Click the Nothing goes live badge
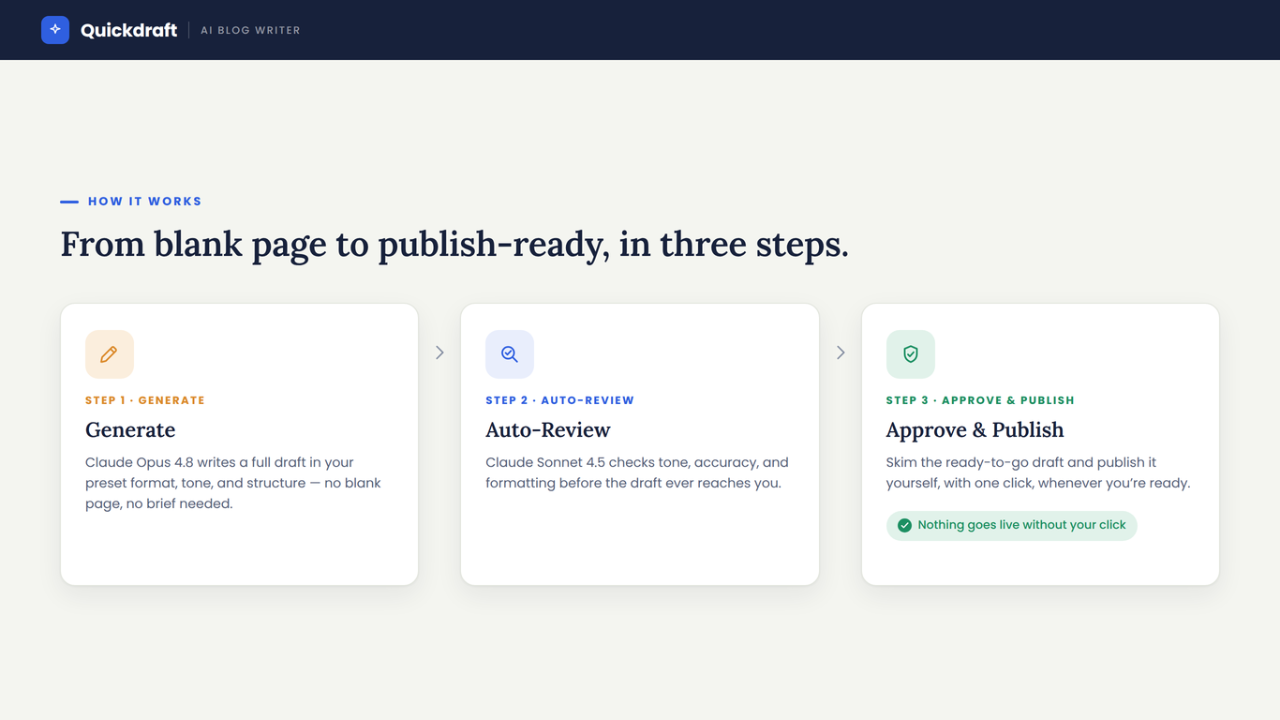The height and width of the screenshot is (720, 1280). coord(1011,525)
